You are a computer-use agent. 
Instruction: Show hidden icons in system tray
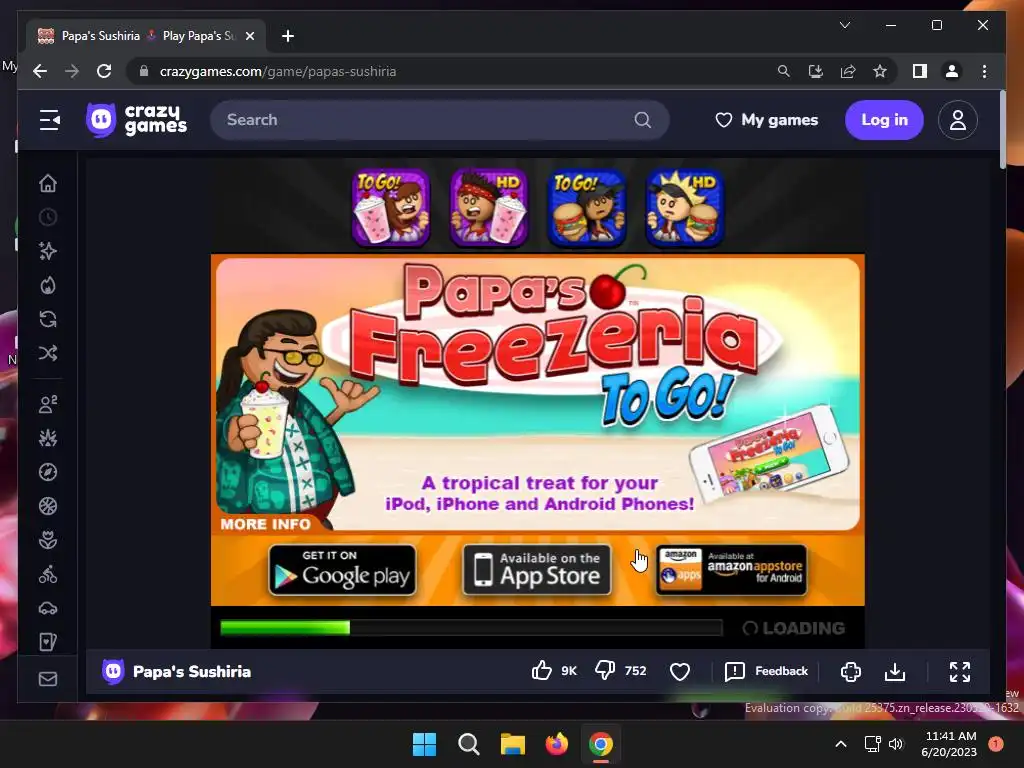[x=841, y=744]
